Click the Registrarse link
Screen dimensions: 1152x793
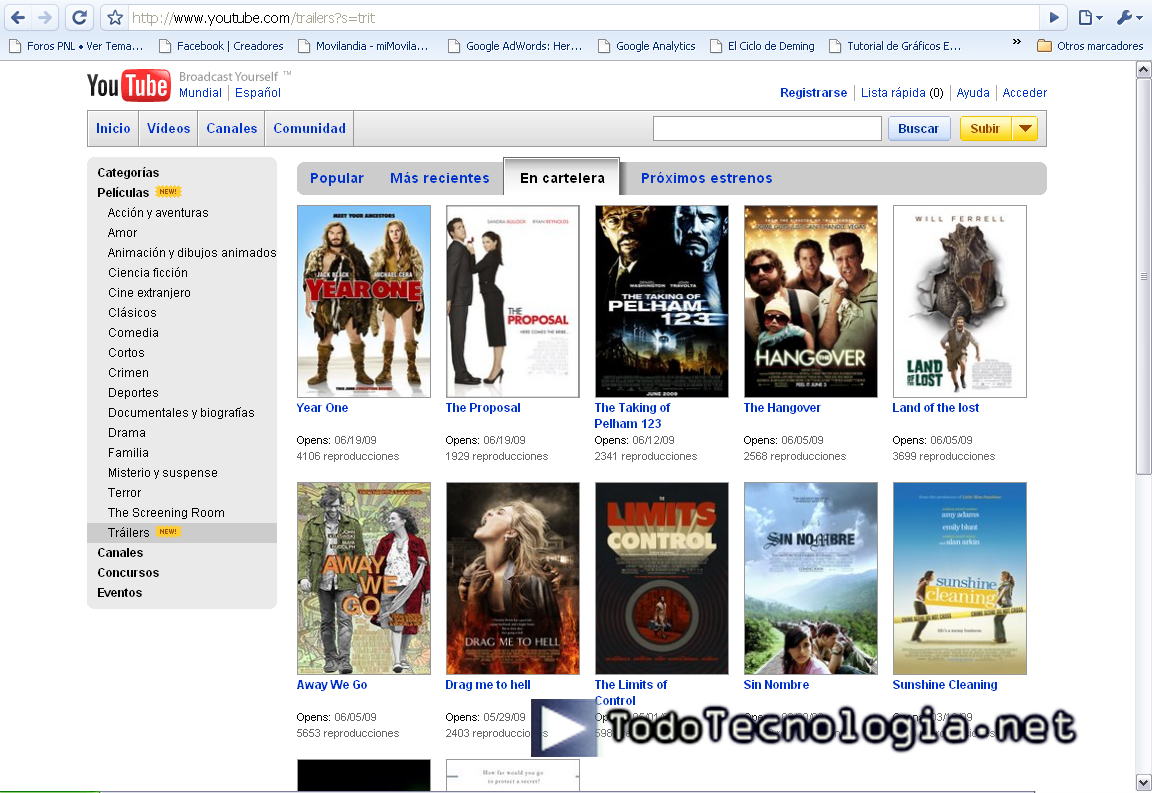pos(813,93)
